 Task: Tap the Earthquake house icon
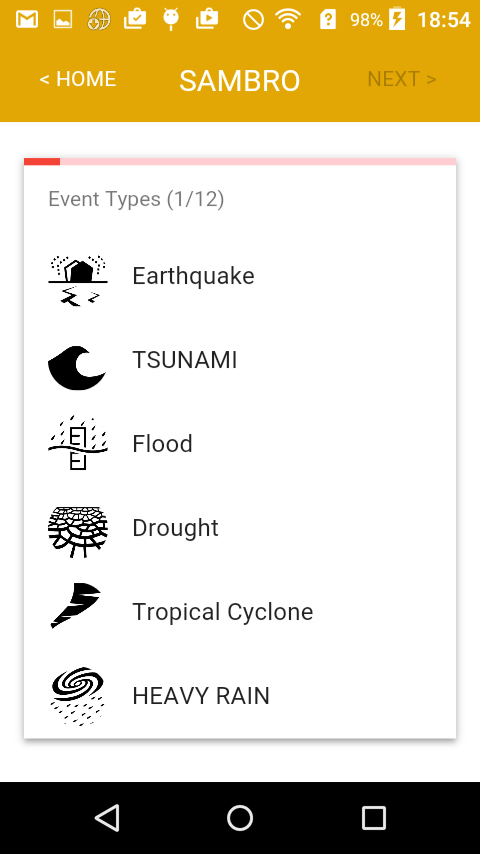[78, 280]
